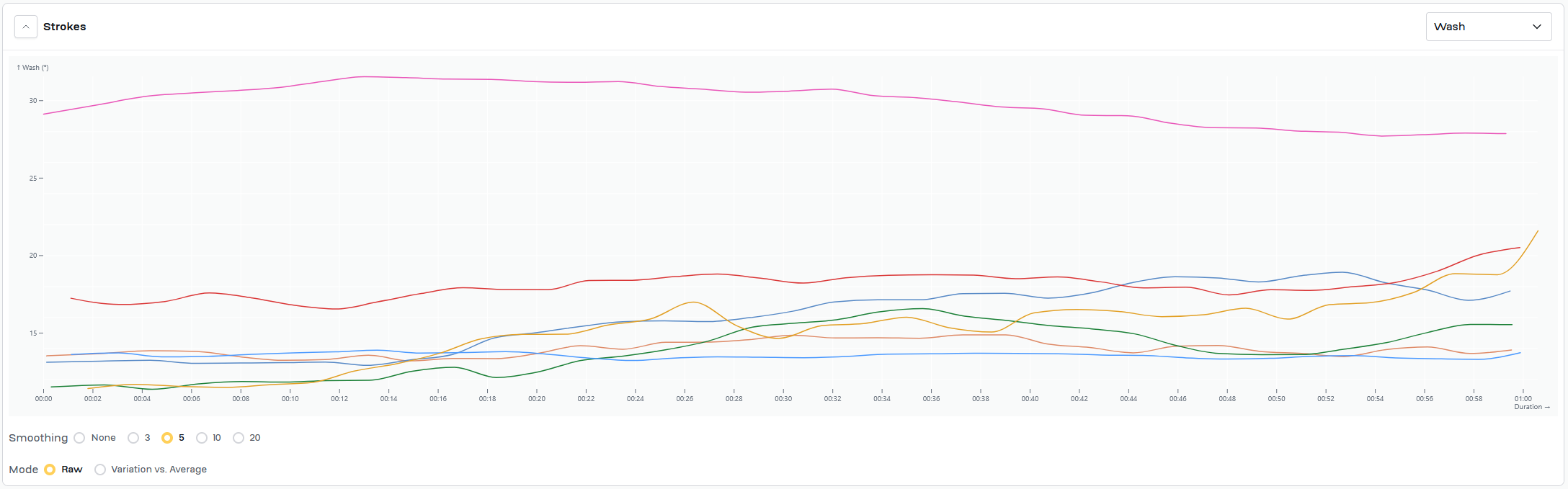
Task: Click the 00:00 tick on the Duration axis
Action: pyautogui.click(x=44, y=398)
